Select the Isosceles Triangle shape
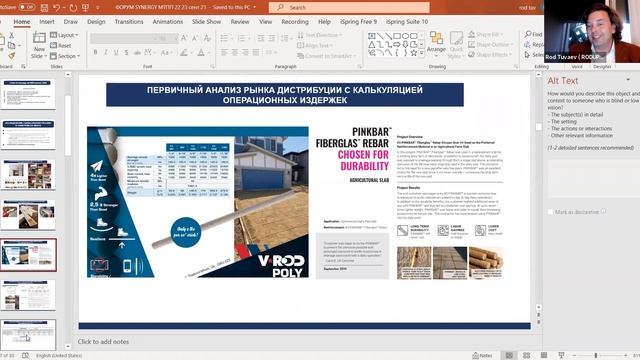The image size is (640, 360). click(371, 44)
